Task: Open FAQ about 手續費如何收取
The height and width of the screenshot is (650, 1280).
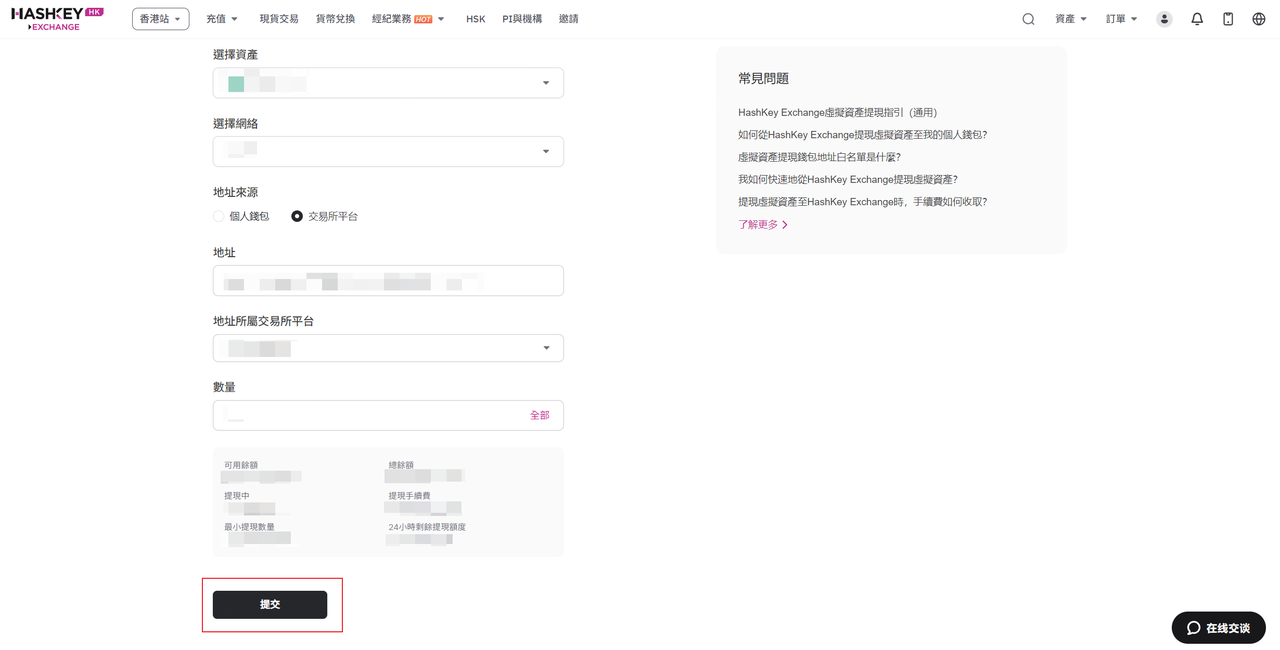Action: click(863, 202)
